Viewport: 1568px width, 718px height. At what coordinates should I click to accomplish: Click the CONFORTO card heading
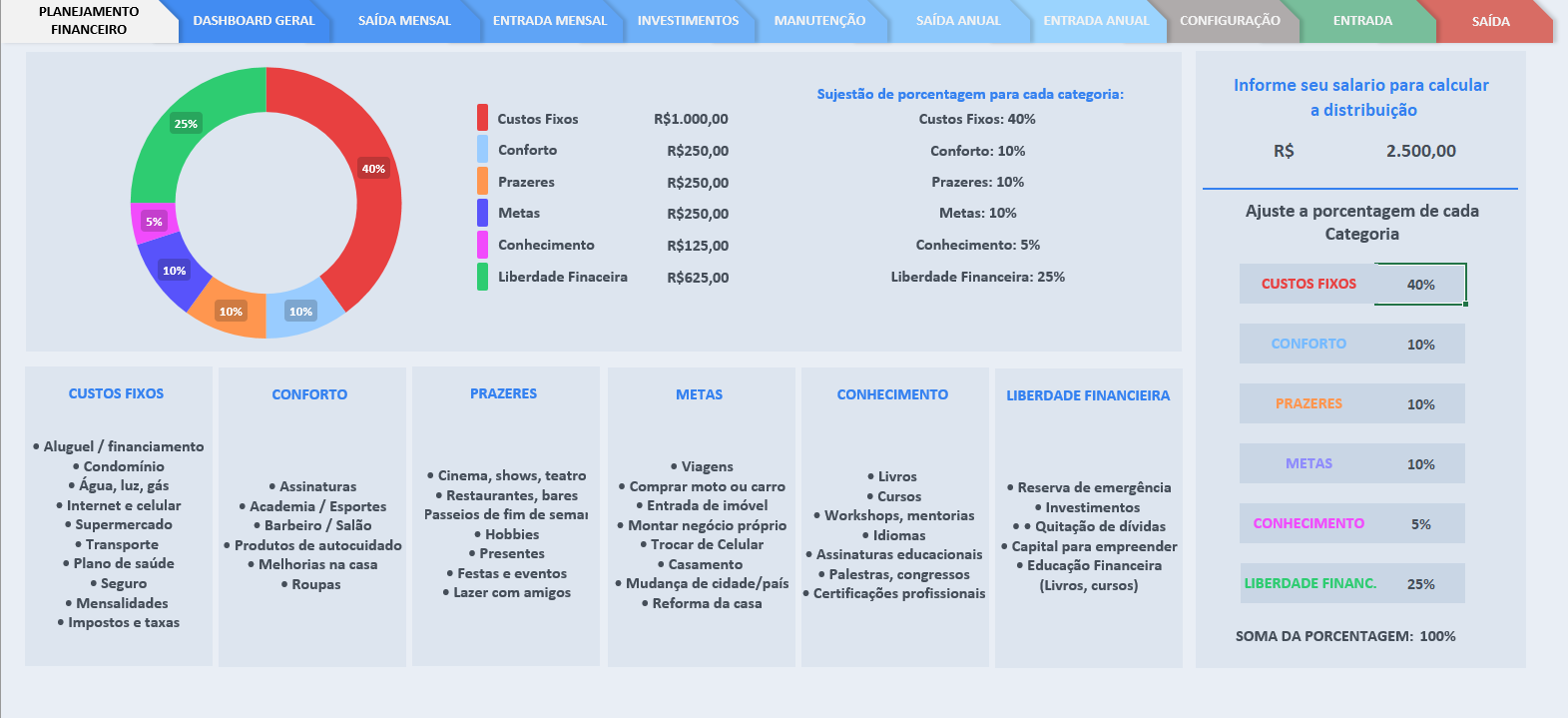[309, 394]
